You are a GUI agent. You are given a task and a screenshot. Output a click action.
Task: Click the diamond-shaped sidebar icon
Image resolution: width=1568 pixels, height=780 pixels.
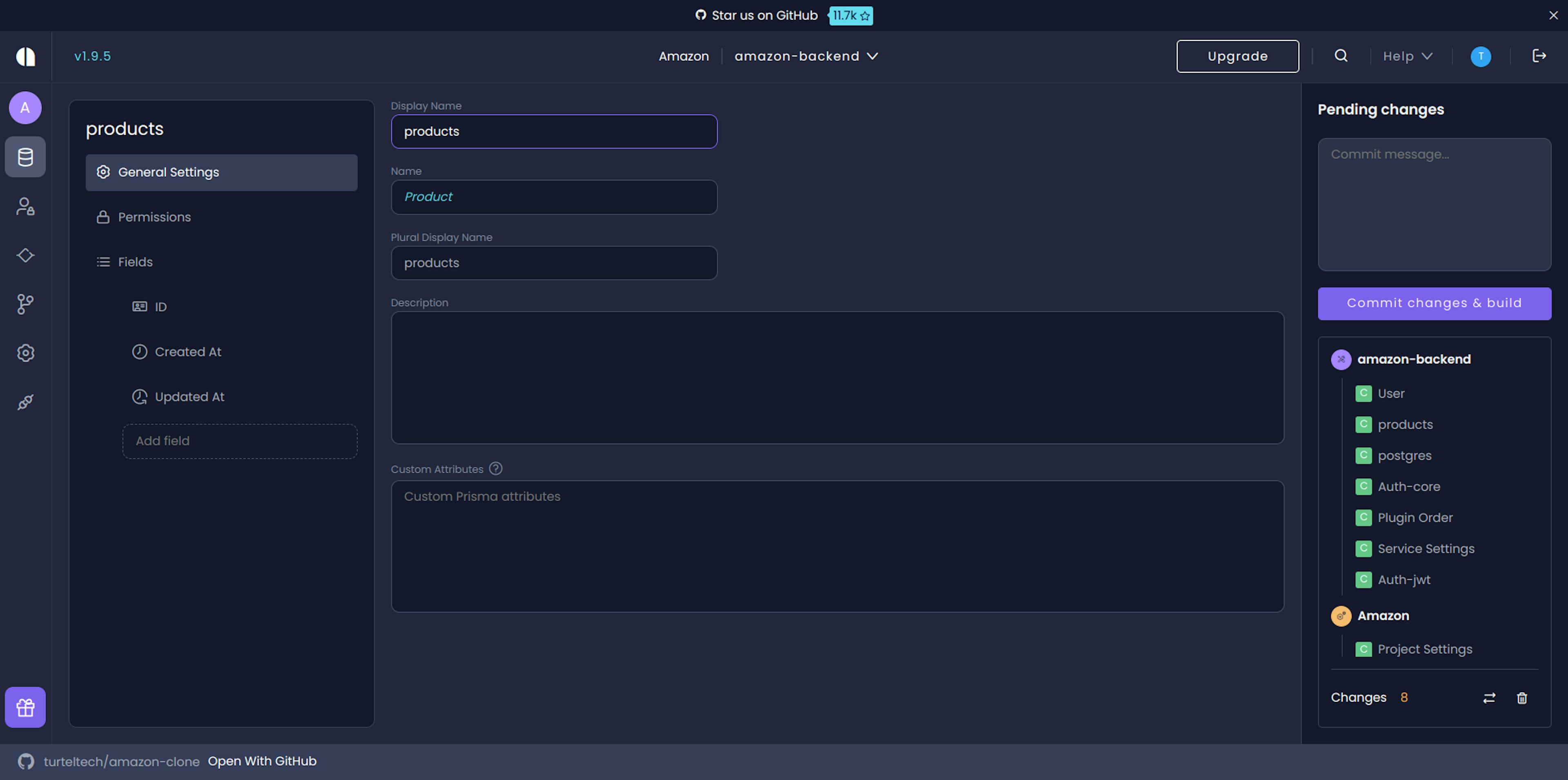tap(25, 255)
